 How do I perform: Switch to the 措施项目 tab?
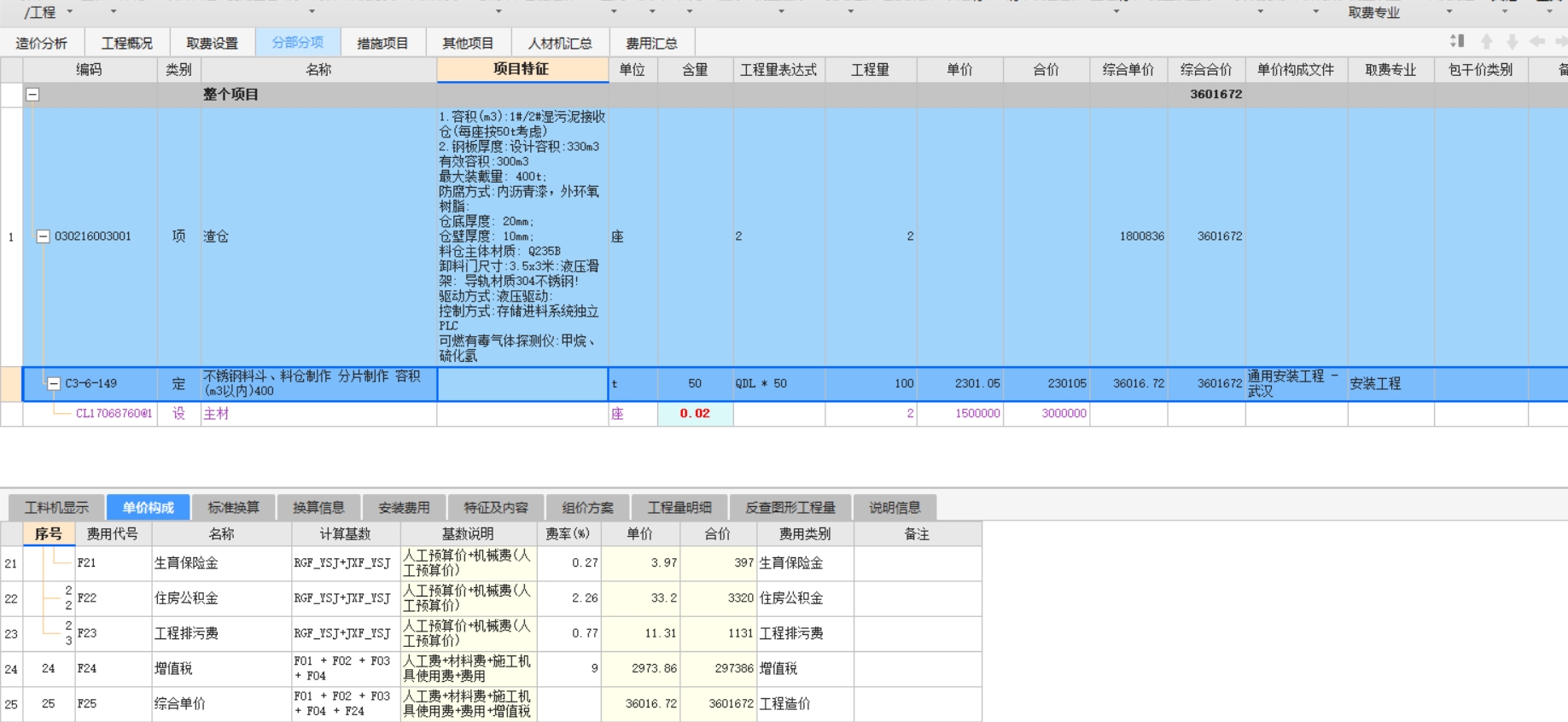coord(383,43)
